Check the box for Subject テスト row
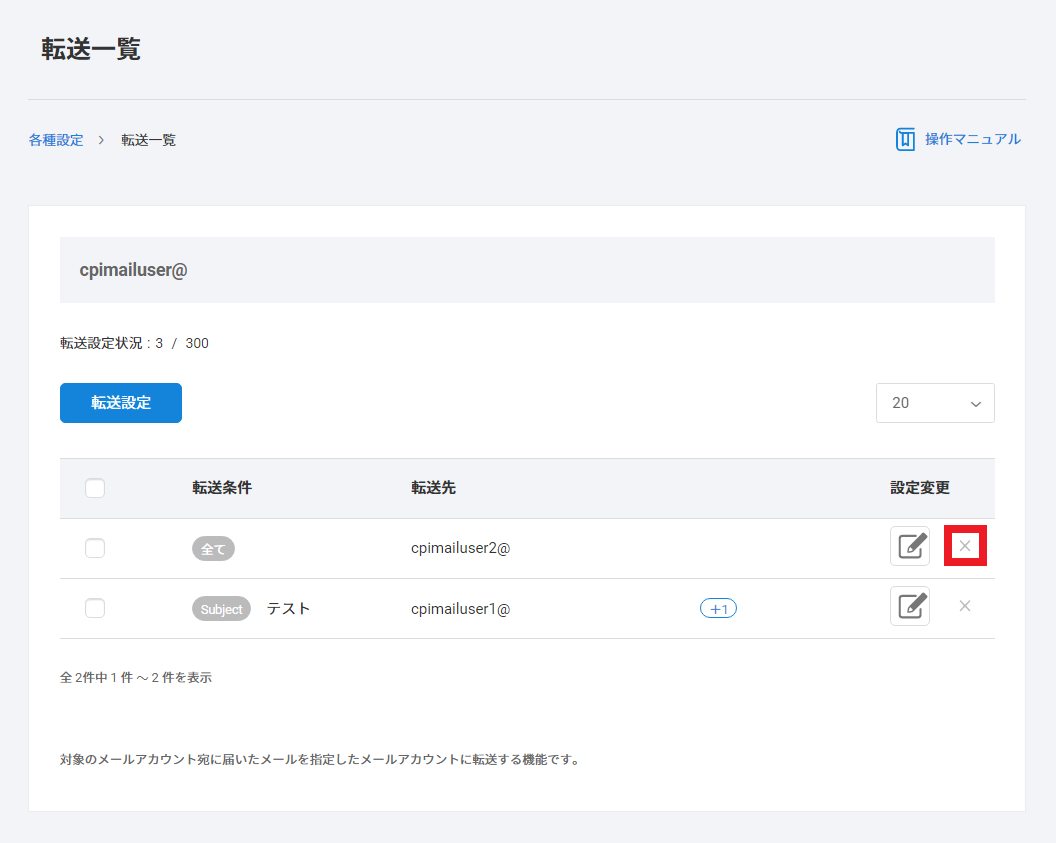The height and width of the screenshot is (843, 1056). pos(95,608)
